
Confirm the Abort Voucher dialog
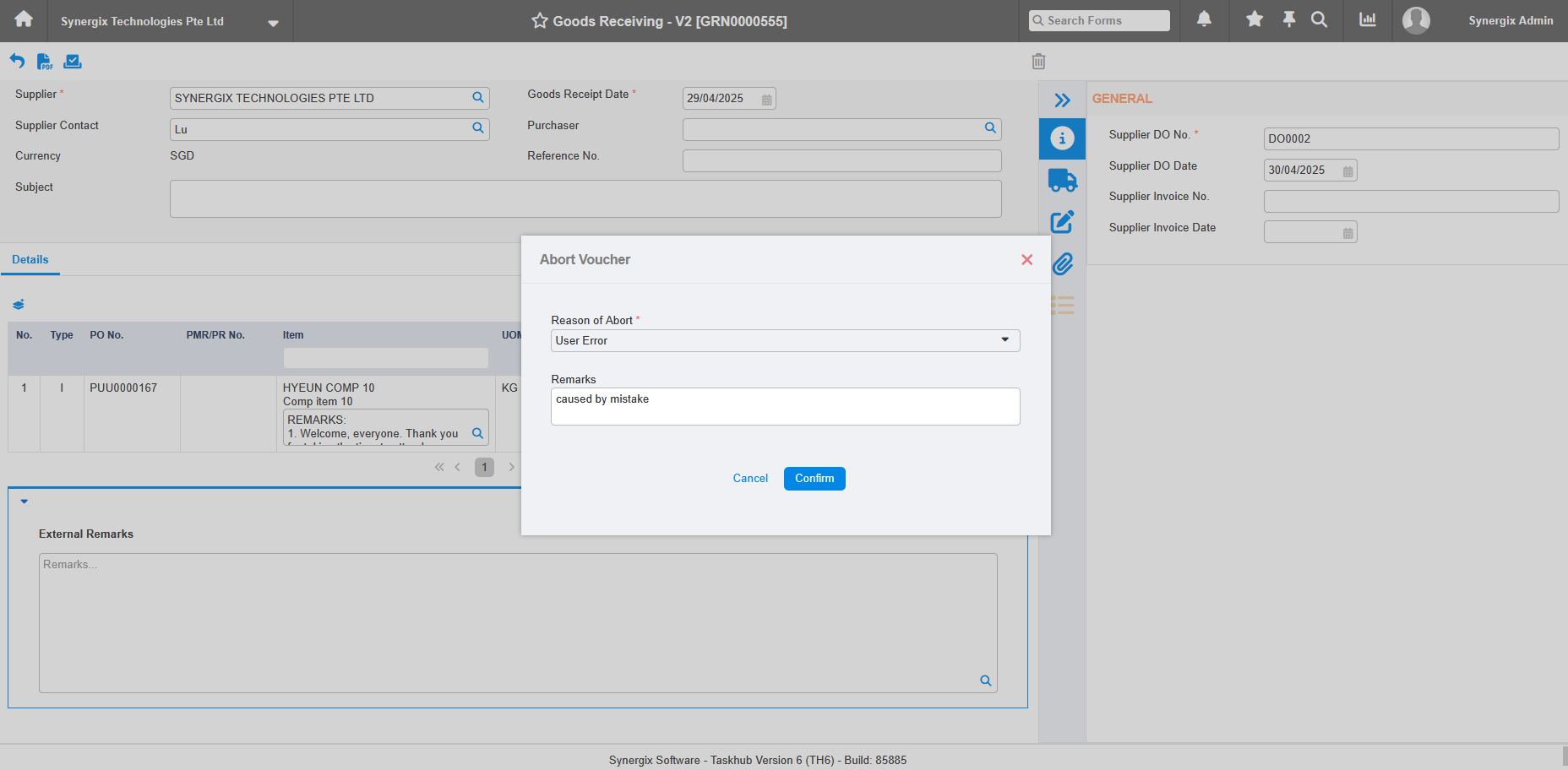pos(814,478)
